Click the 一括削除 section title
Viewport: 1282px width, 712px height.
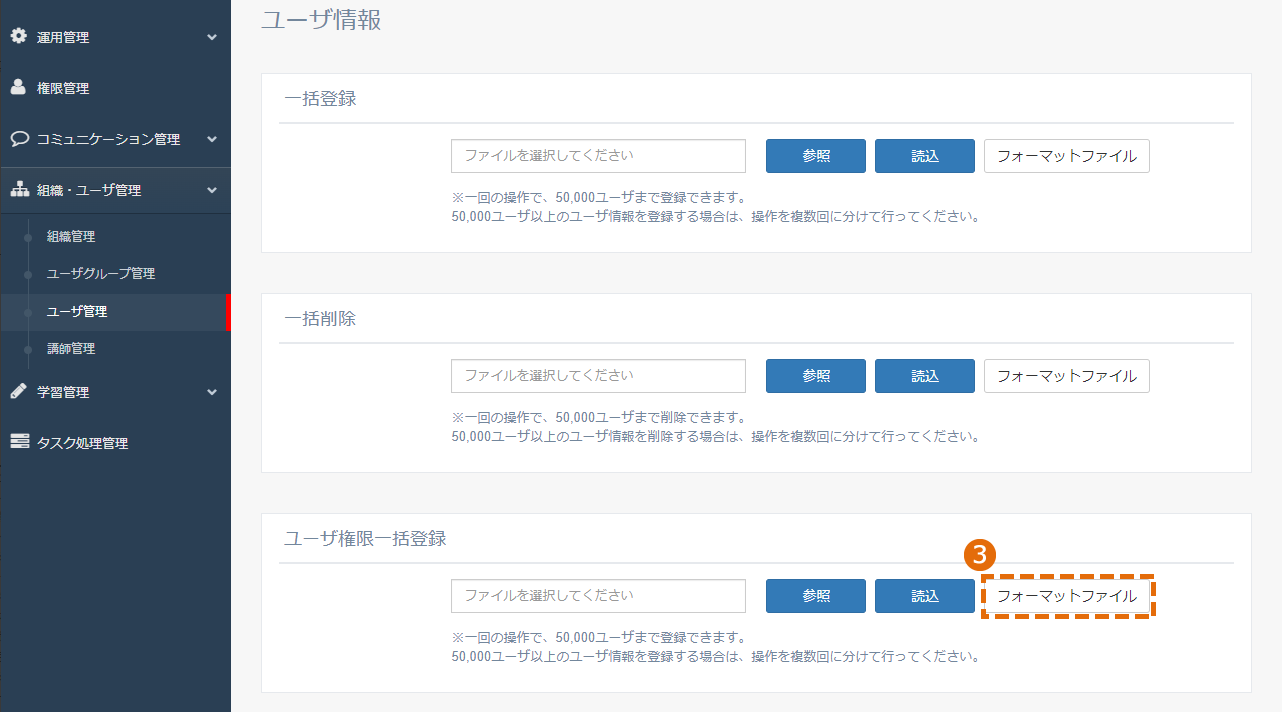coord(320,319)
